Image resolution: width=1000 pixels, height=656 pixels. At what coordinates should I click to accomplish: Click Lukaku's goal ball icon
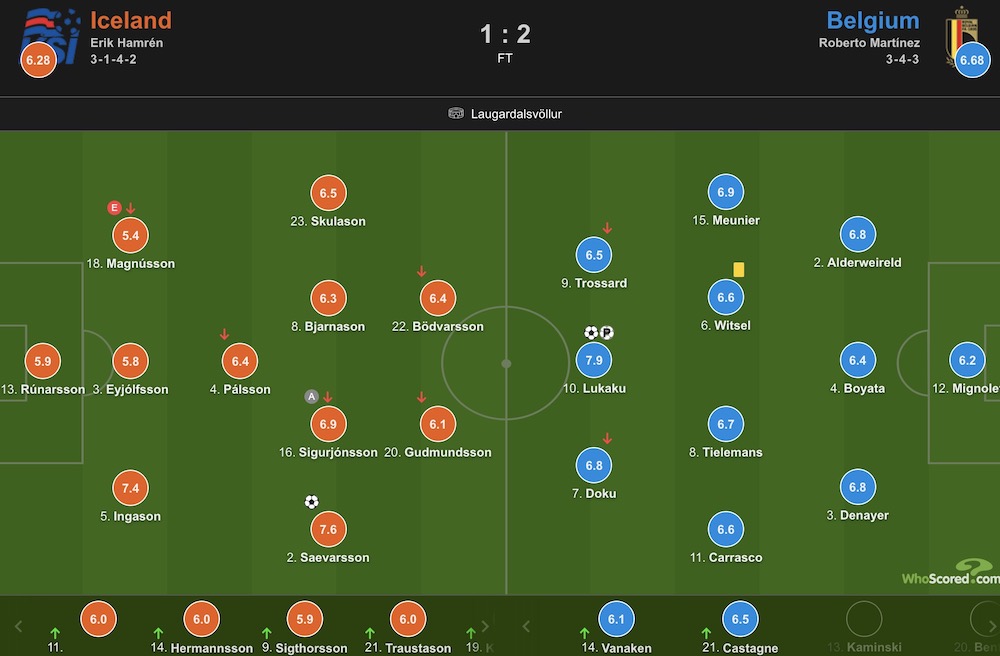(591, 332)
